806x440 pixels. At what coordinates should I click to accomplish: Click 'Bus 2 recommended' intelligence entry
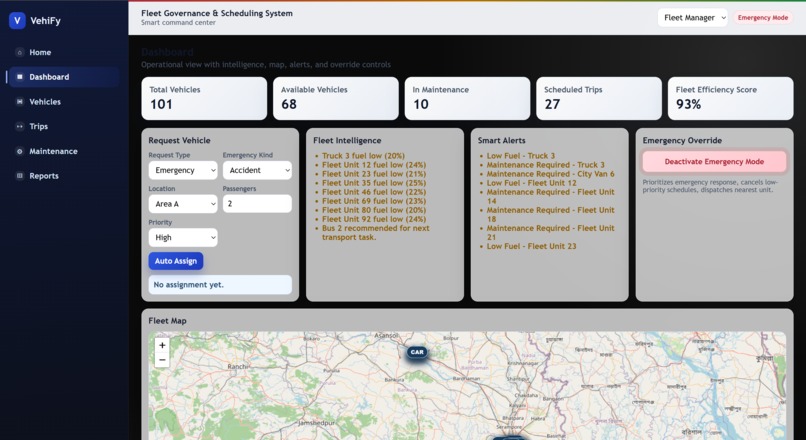pos(376,232)
